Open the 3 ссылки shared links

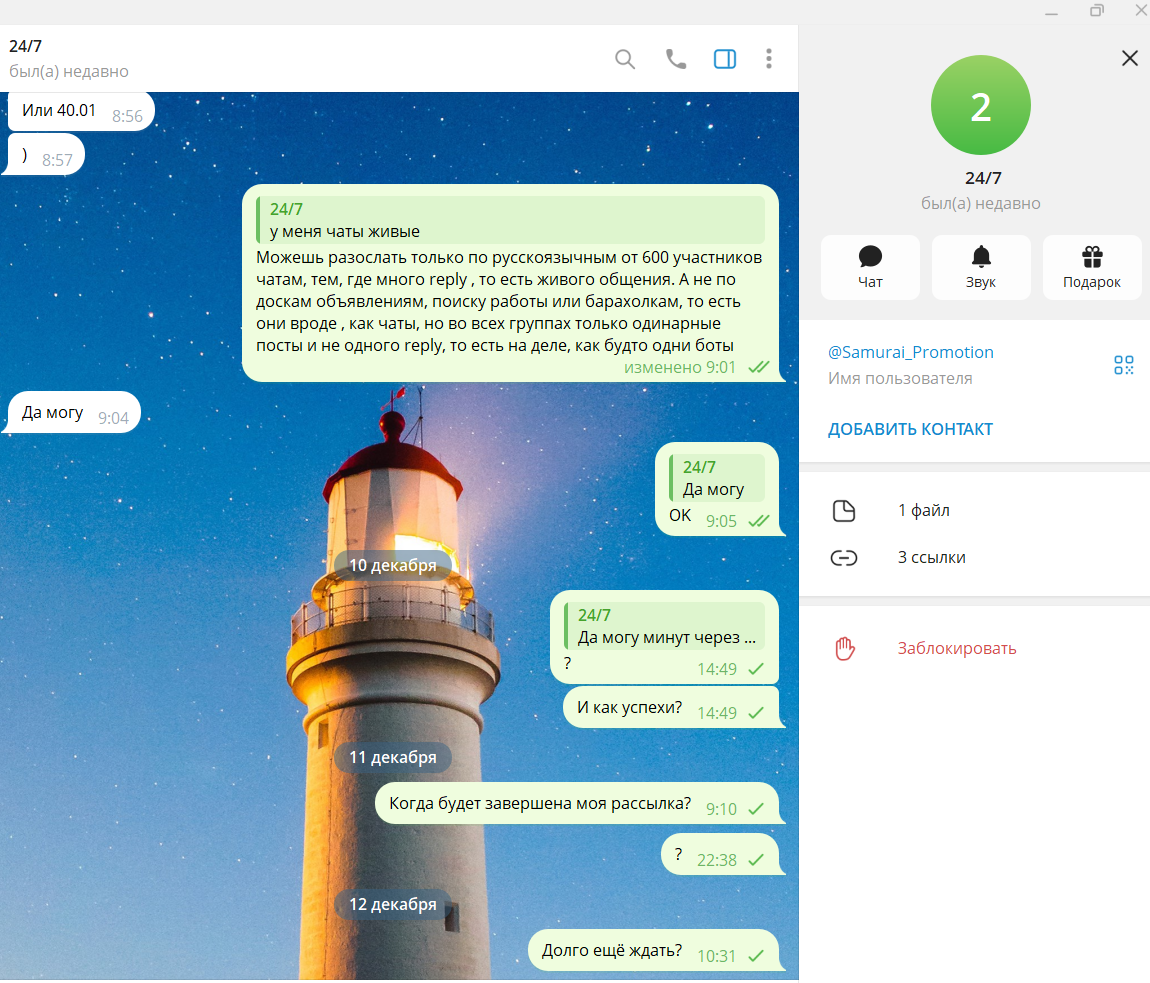click(931, 558)
